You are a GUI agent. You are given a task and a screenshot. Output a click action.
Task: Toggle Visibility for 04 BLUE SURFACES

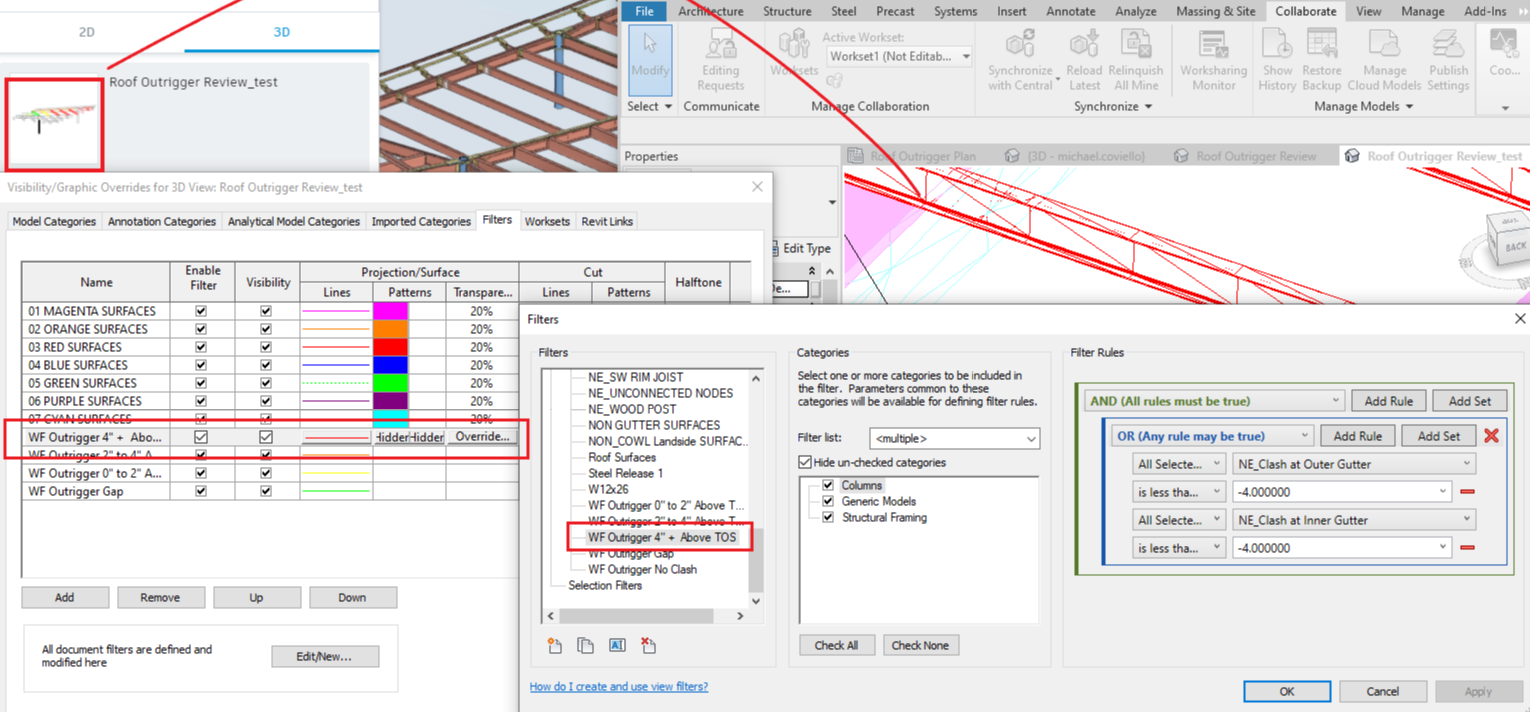tap(266, 365)
